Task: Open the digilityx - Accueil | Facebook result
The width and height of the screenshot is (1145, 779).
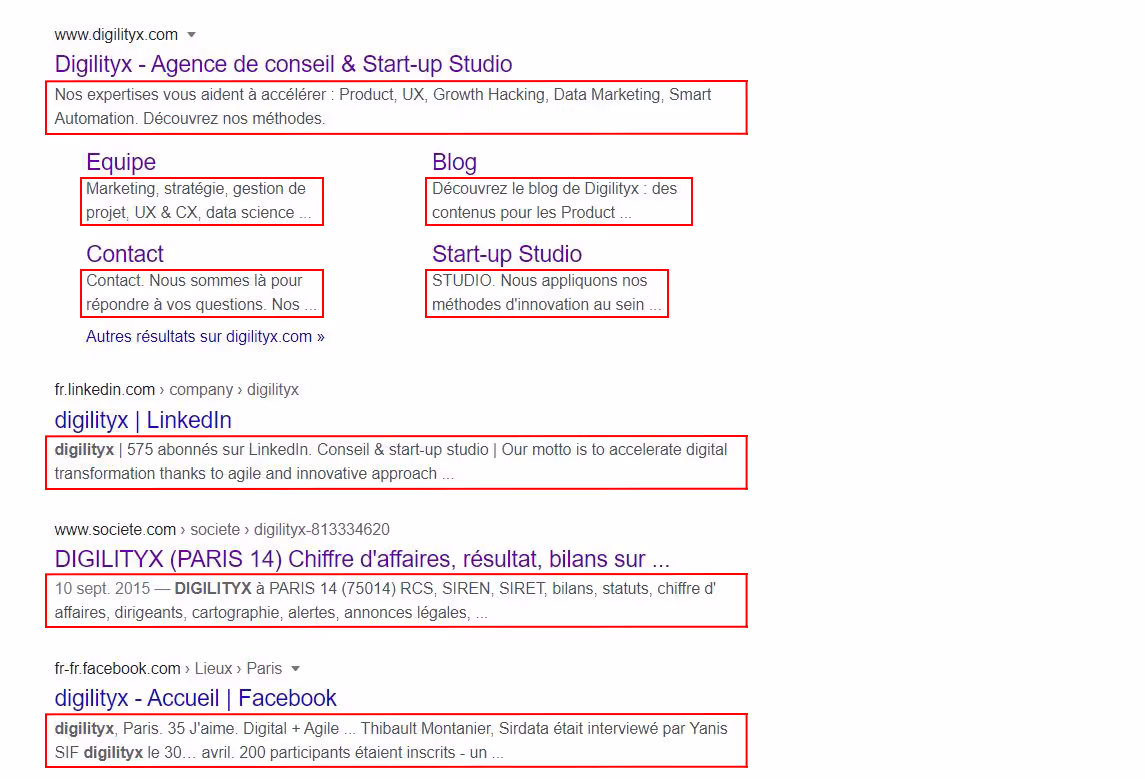Action: click(196, 698)
